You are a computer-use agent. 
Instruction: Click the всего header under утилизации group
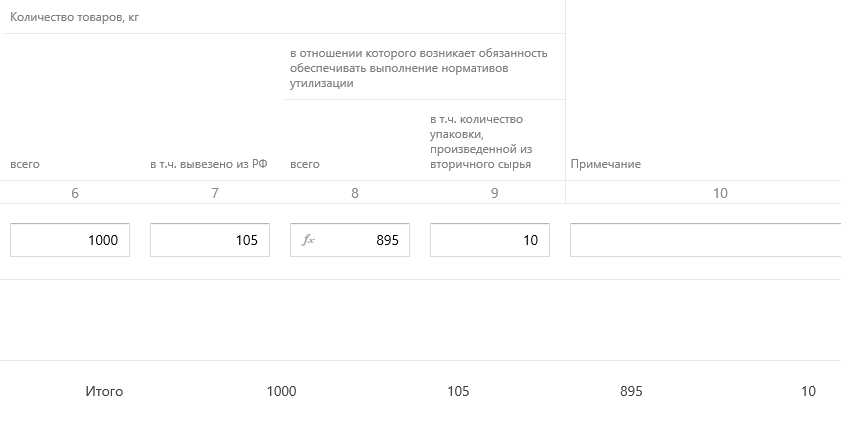(x=305, y=164)
